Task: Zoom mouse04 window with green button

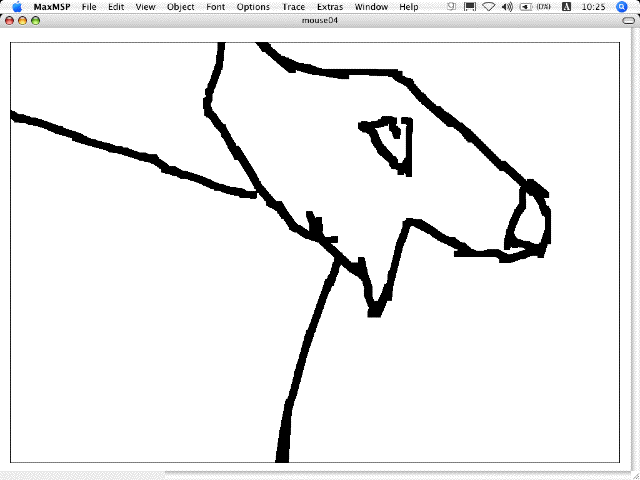Action: point(36,20)
